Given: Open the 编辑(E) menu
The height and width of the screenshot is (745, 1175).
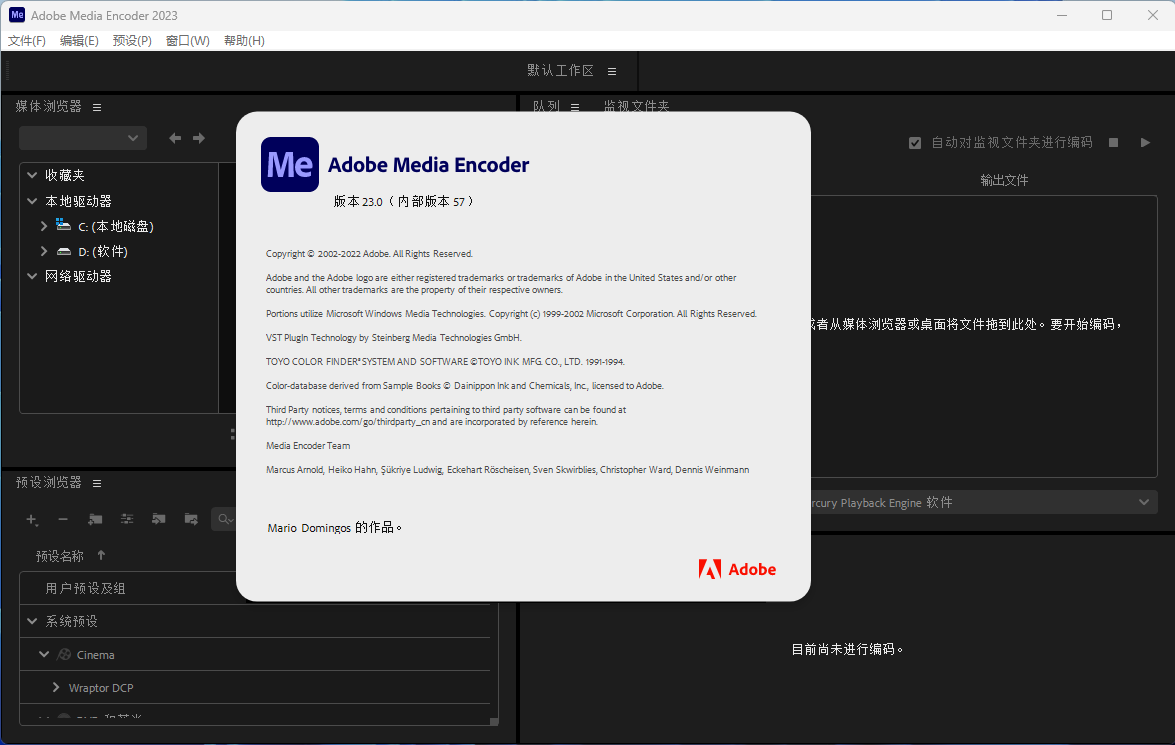Looking at the screenshot, I should (79, 40).
